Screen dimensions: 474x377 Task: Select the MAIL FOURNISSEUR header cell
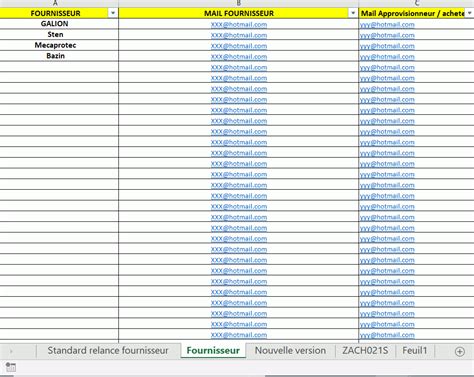pyautogui.click(x=238, y=13)
